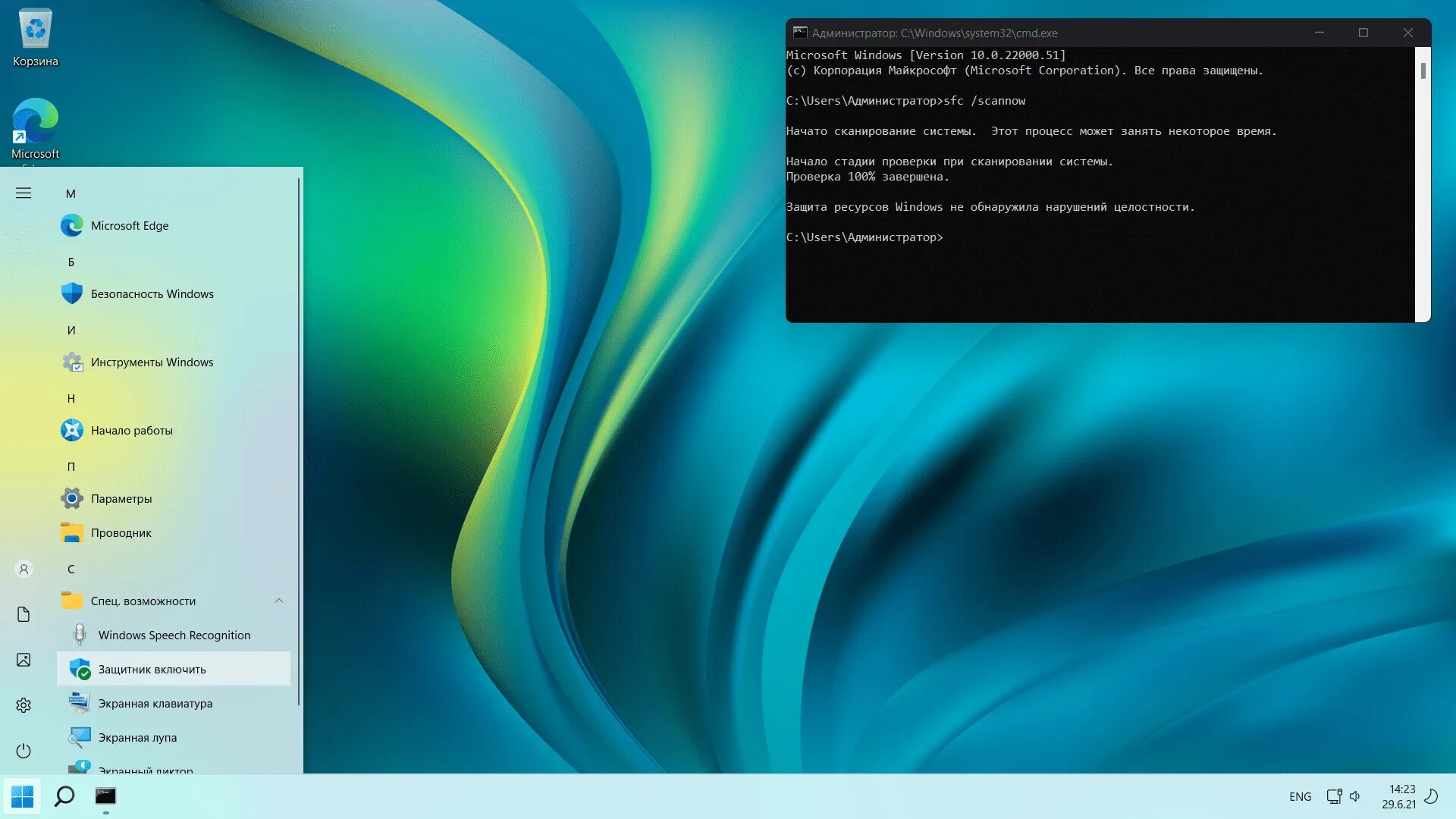
Task: Open Windows Tools folder
Action: tap(152, 361)
